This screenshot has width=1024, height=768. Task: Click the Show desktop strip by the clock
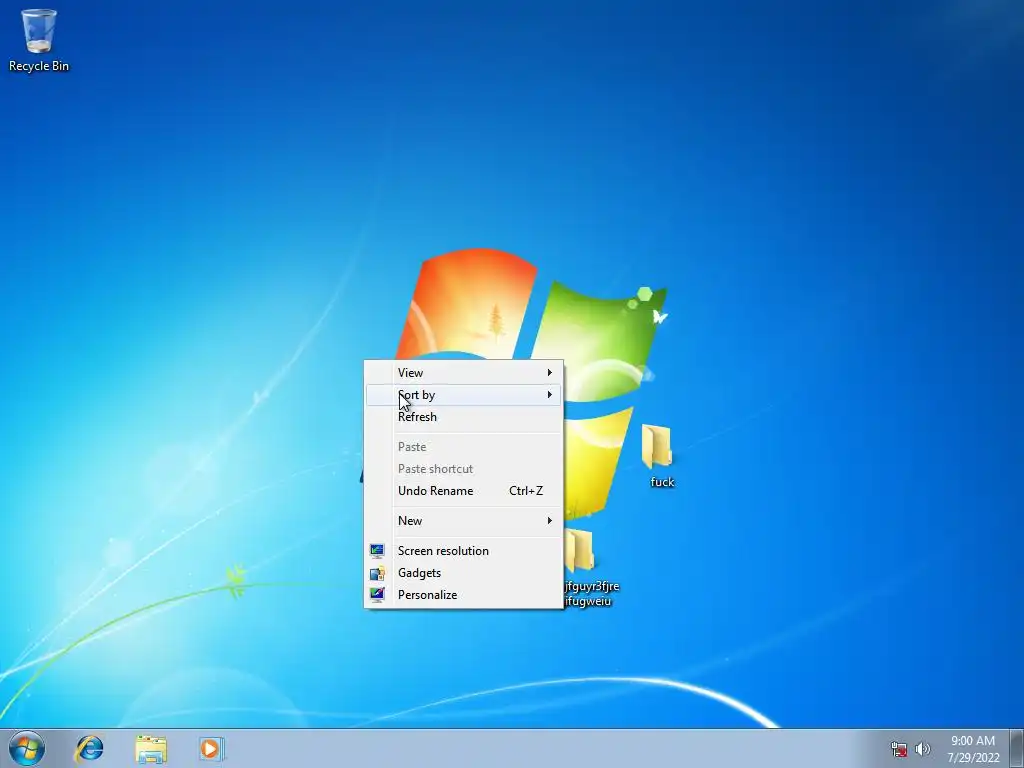pyautogui.click(x=1017, y=748)
